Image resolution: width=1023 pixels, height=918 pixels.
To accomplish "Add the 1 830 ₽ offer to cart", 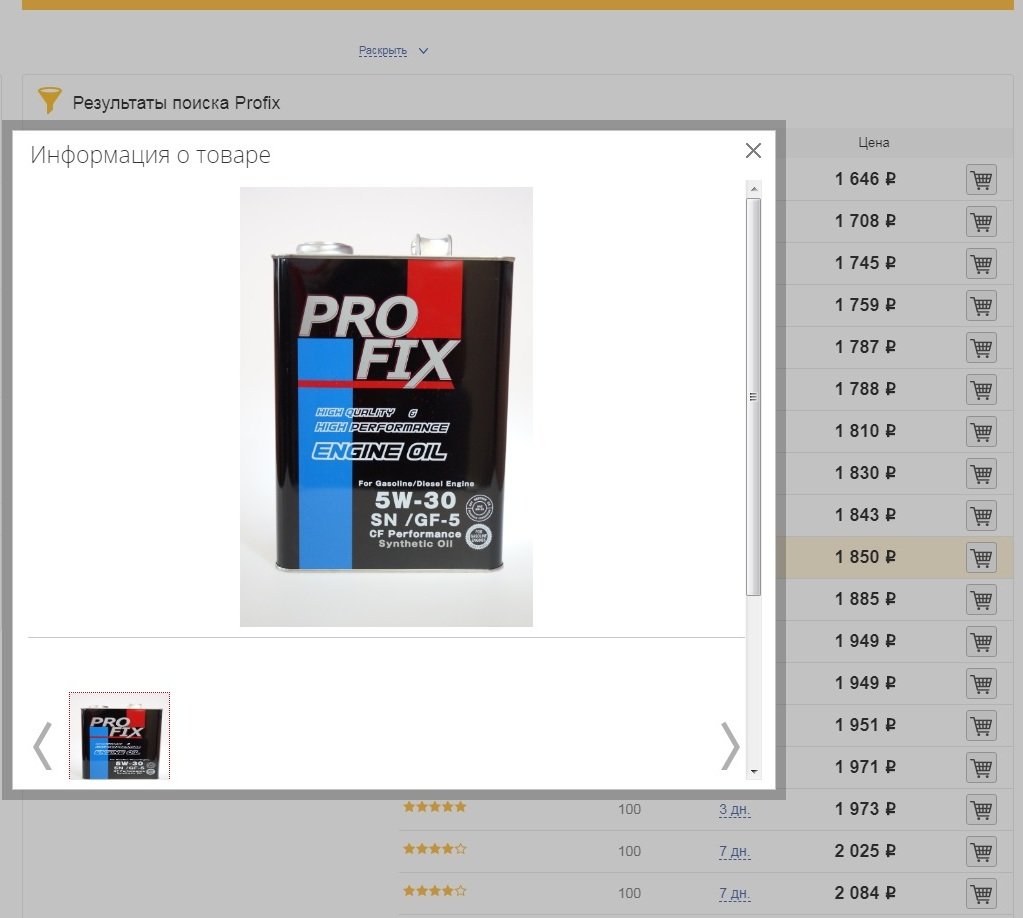I will [x=981, y=473].
